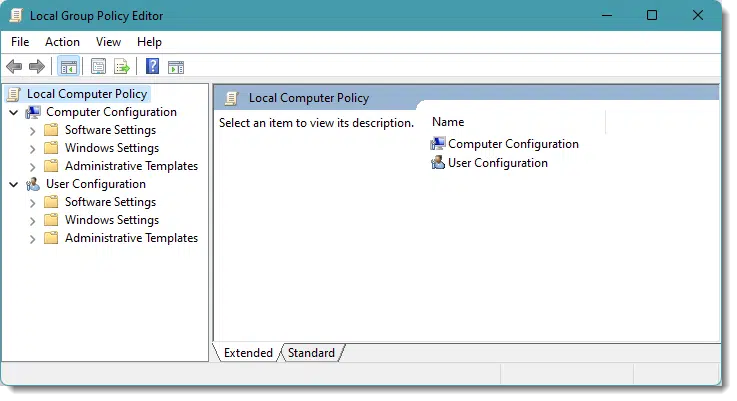This screenshot has height=401, width=737.
Task: Switch to the Standard tab
Action: click(x=311, y=353)
